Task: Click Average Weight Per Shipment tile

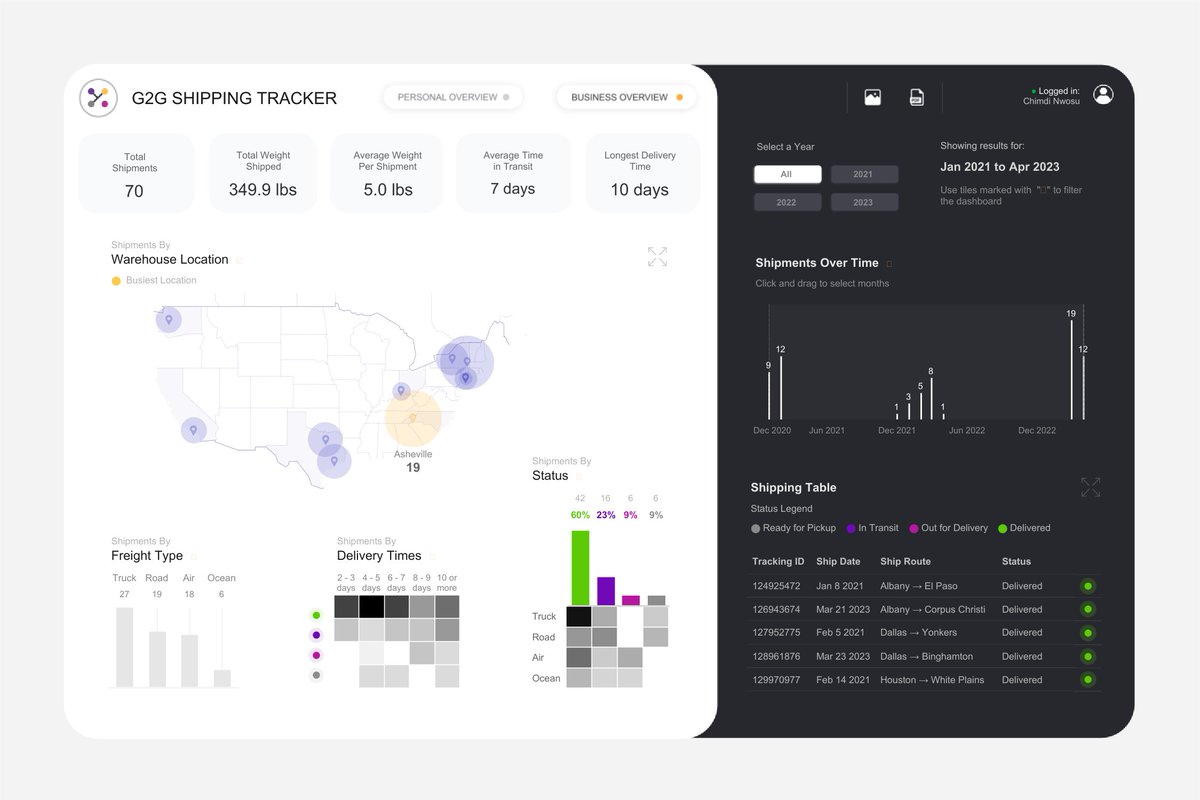Action: click(x=388, y=173)
